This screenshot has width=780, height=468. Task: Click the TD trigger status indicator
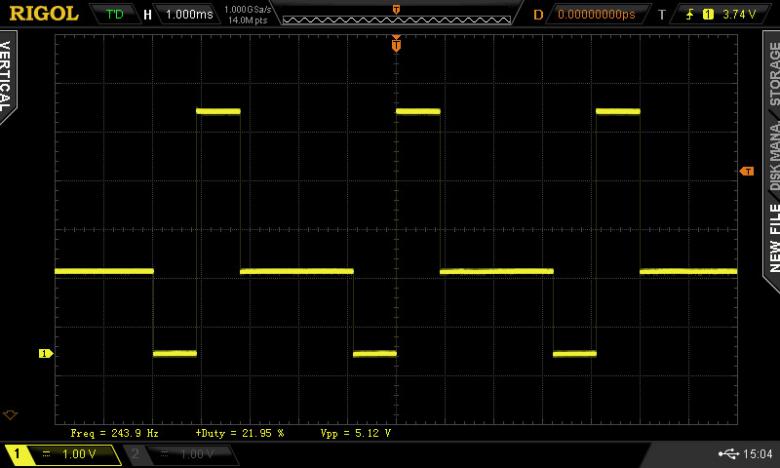(x=114, y=14)
